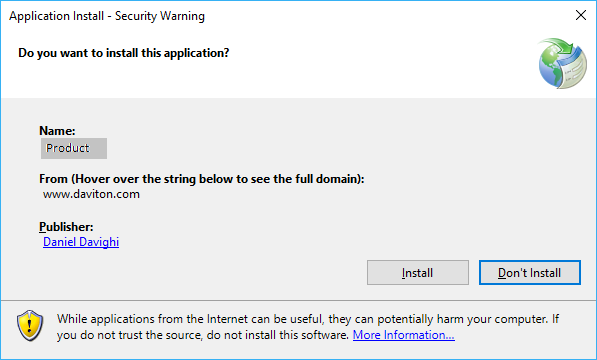This screenshot has width=597, height=360.
Task: Choose Don't Install
Action: click(530, 272)
